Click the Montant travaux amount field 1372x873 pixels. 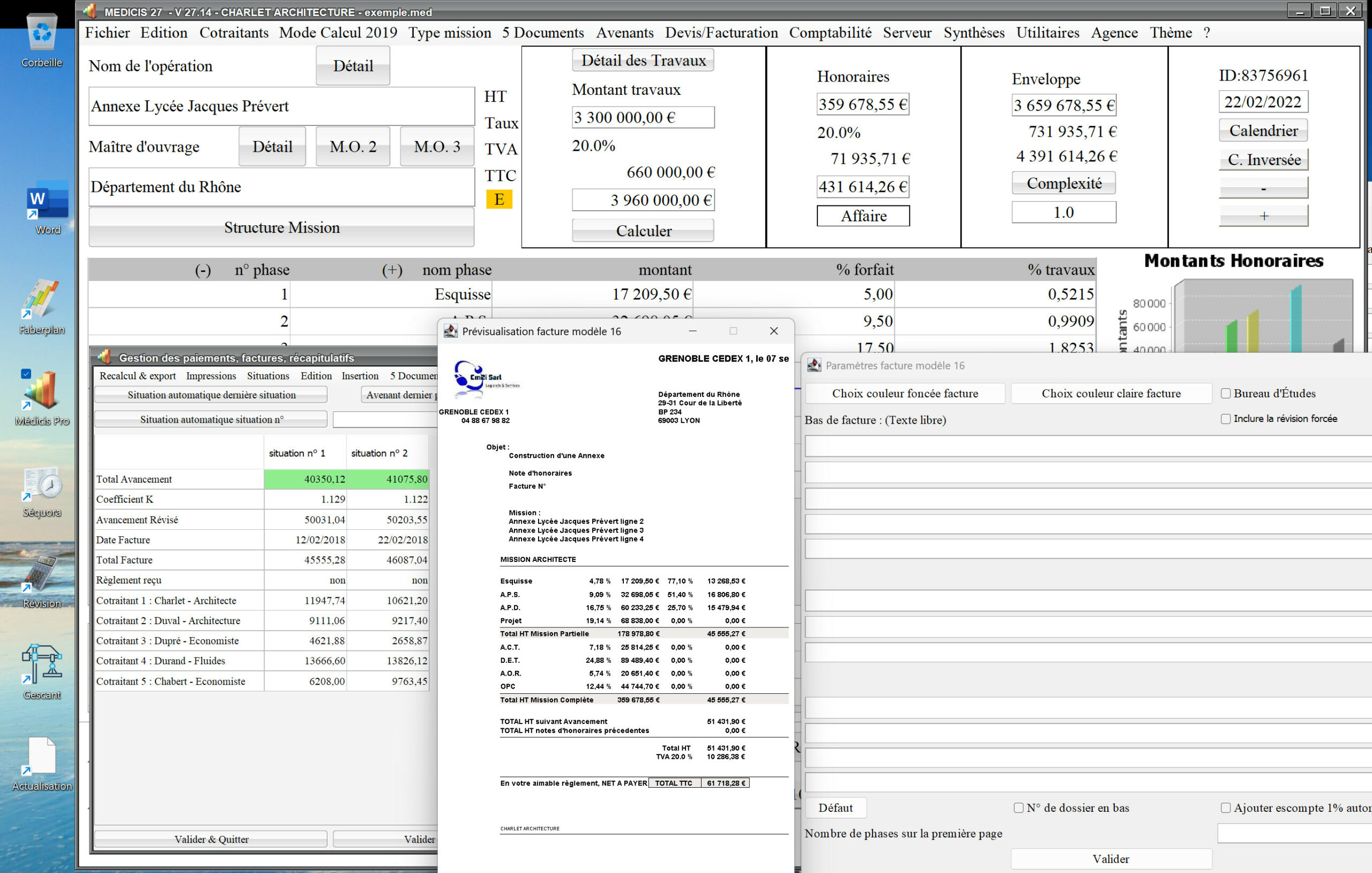[x=643, y=117]
